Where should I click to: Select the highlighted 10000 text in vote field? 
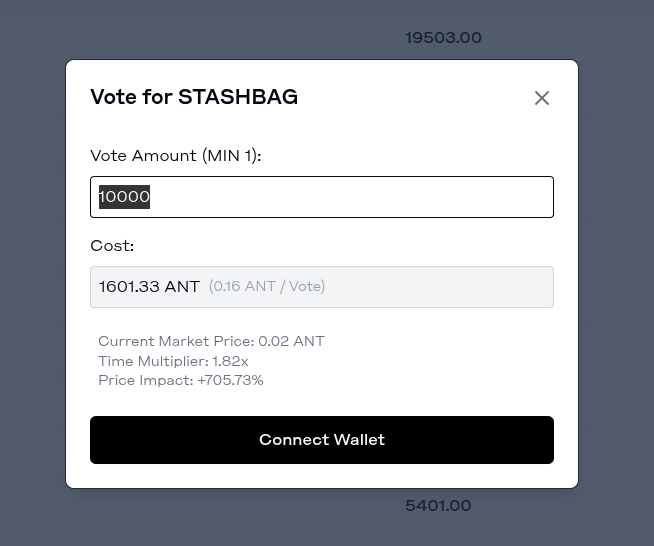pos(124,197)
